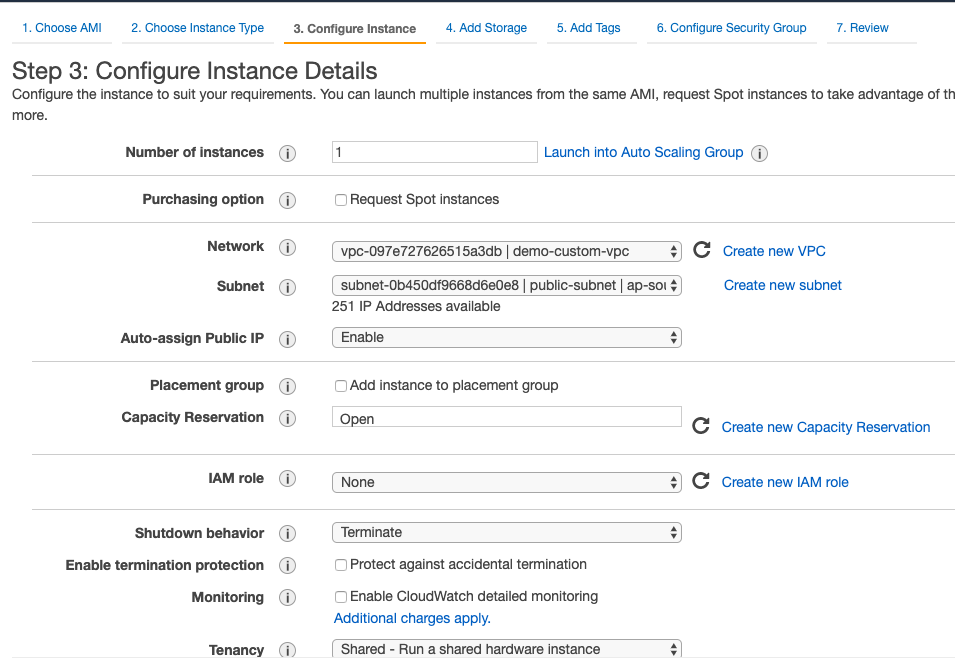Show info for Placement group

pos(287,386)
